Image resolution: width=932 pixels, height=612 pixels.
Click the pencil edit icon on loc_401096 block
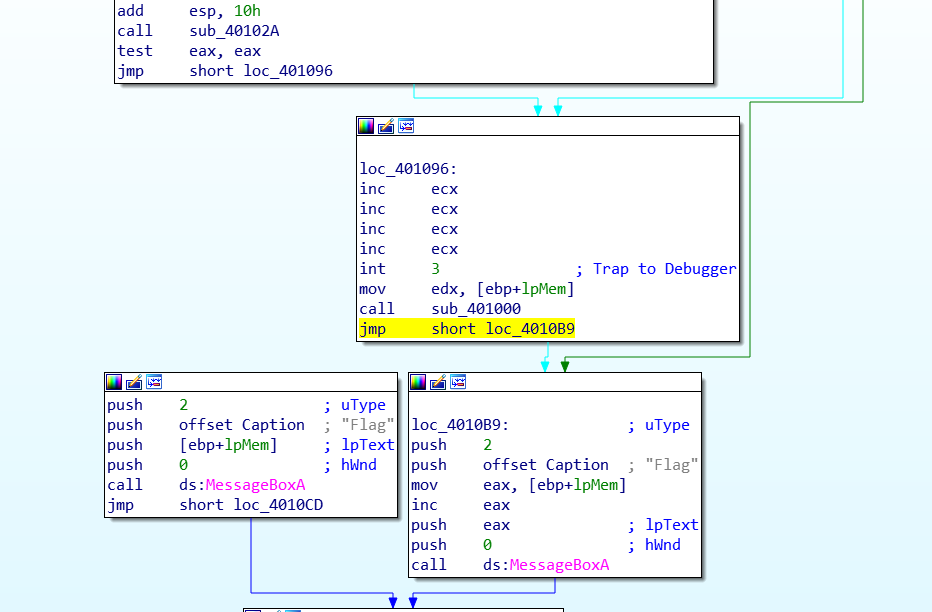(386, 126)
